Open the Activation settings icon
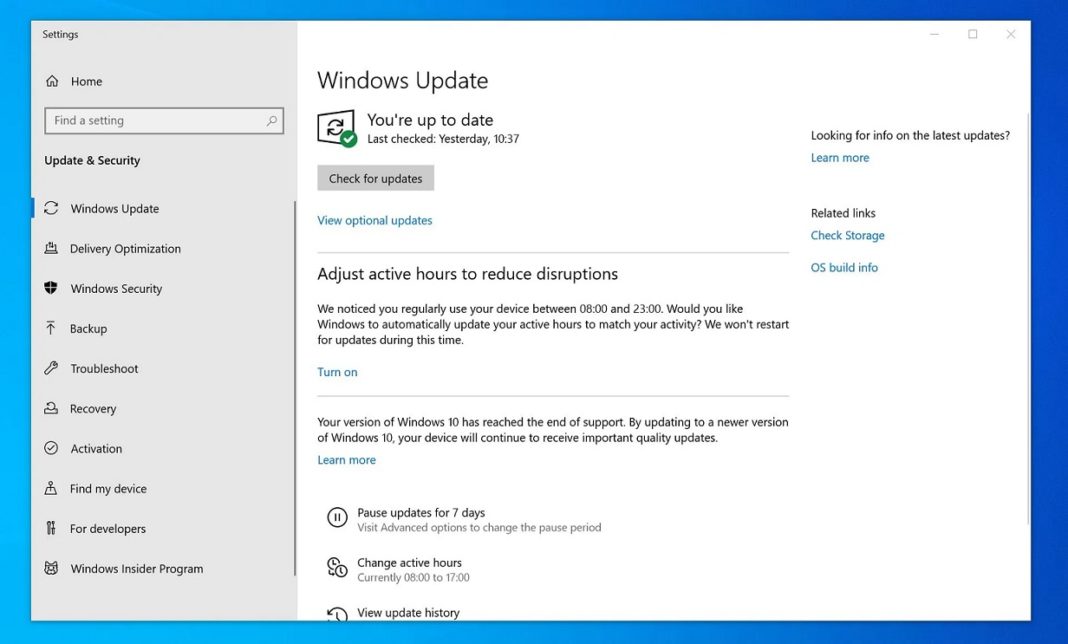Viewport: 1068px width, 644px height. point(52,448)
